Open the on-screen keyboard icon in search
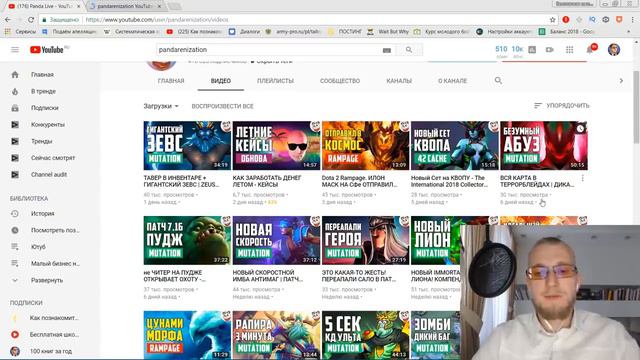Image resolution: width=640 pixels, height=360 pixels. point(387,50)
